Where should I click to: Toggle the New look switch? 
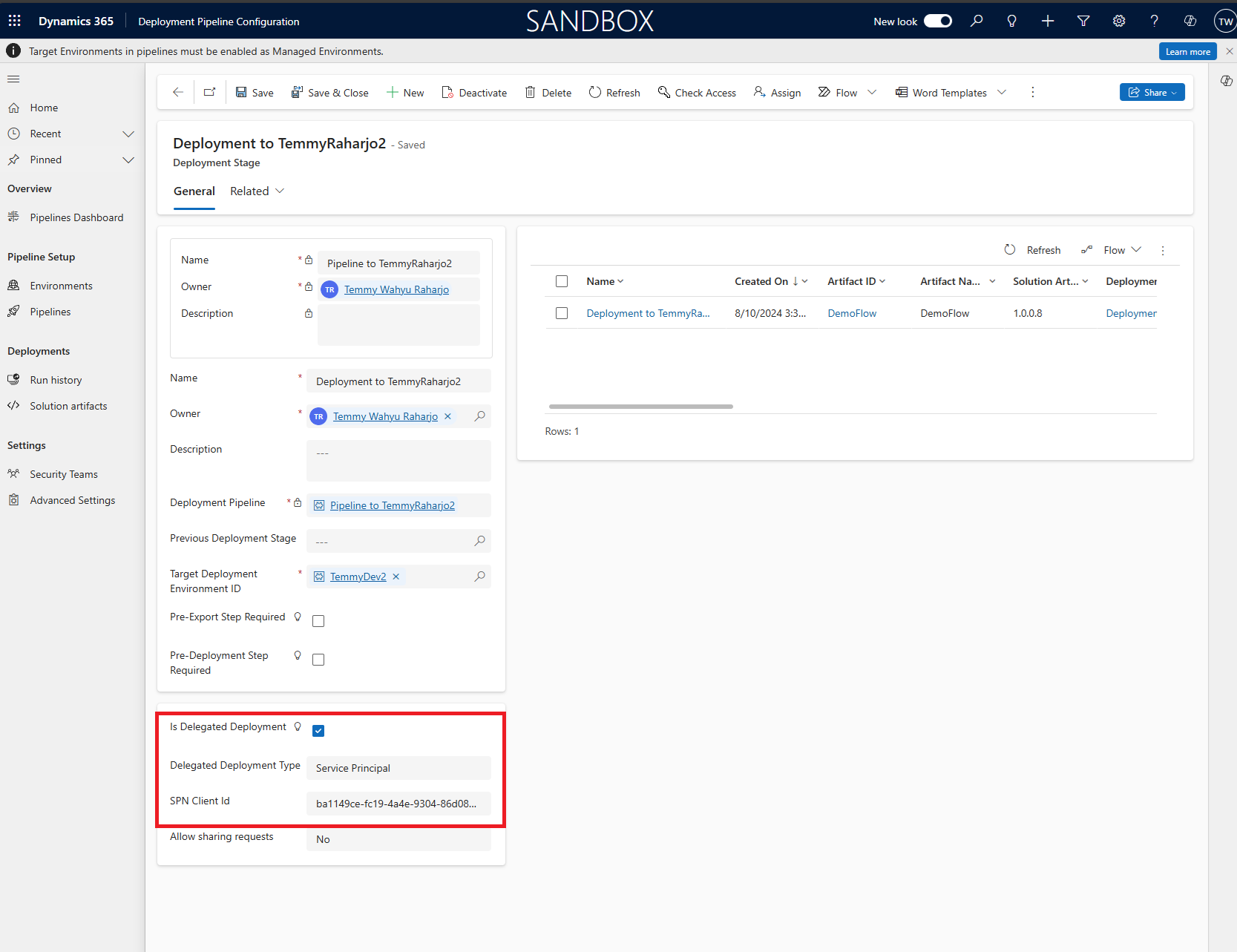point(938,21)
